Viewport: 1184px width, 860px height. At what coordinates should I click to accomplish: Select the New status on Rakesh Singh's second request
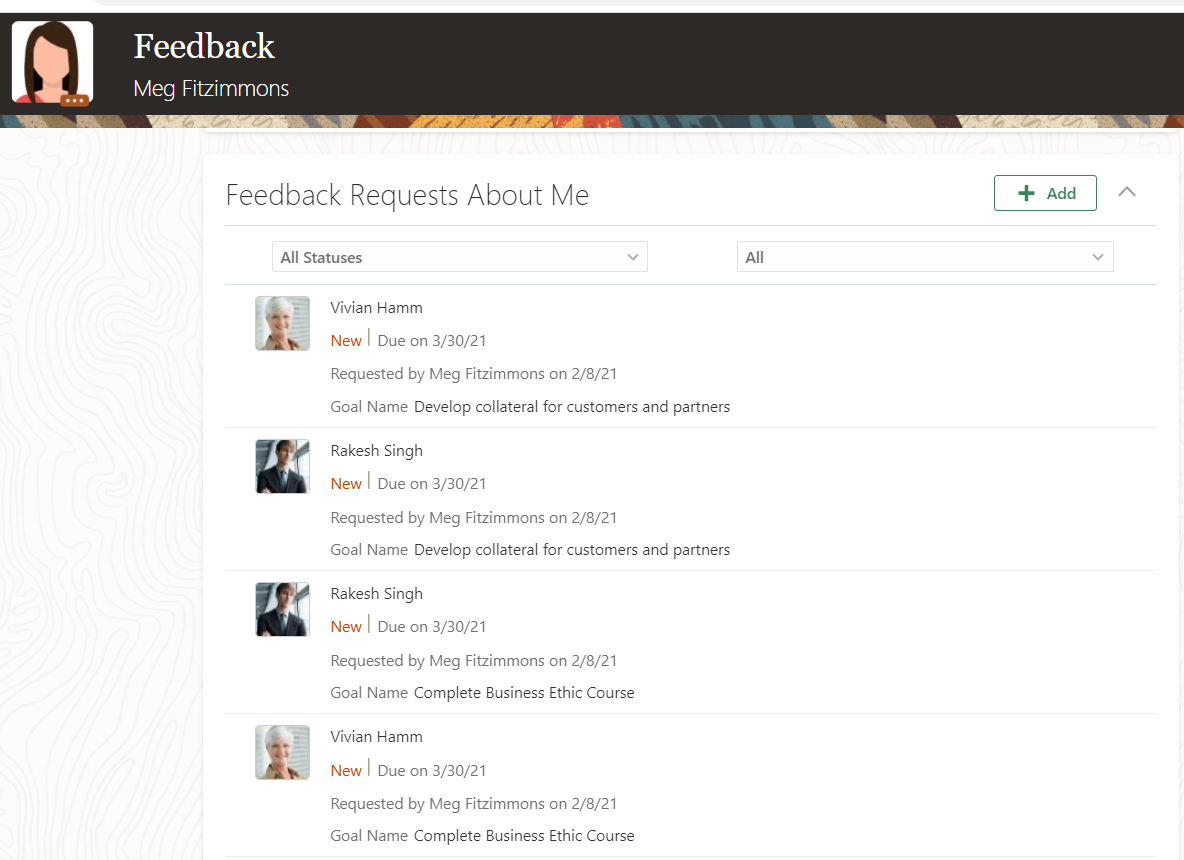pos(345,483)
